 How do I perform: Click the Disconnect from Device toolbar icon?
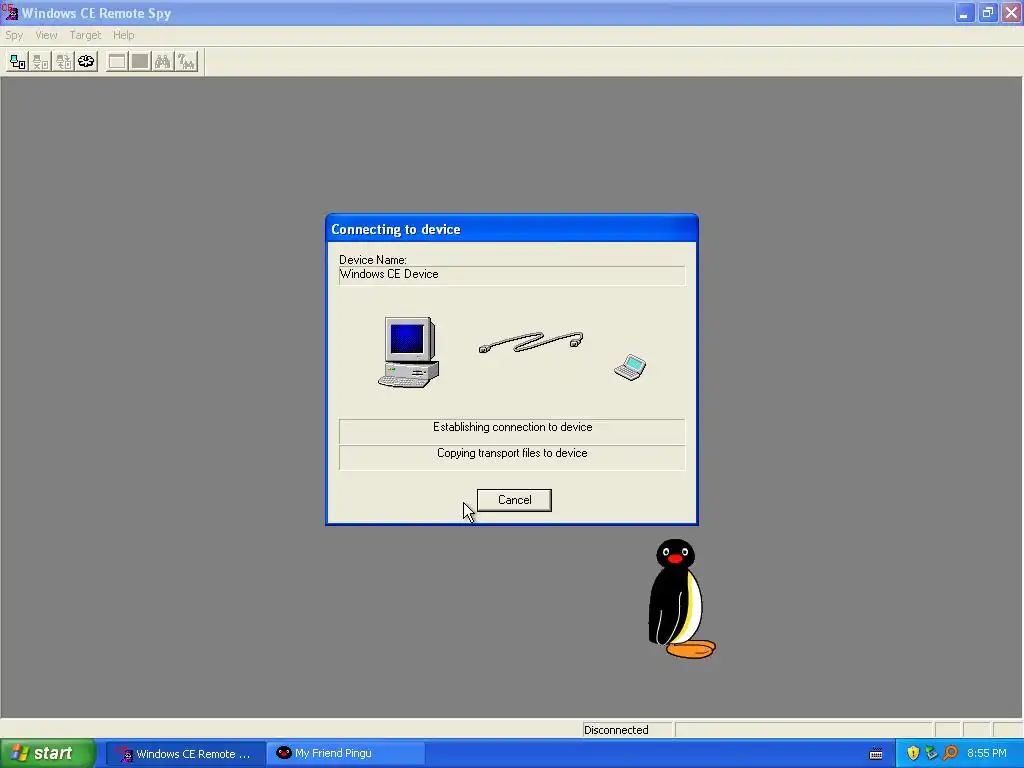[x=40, y=61]
